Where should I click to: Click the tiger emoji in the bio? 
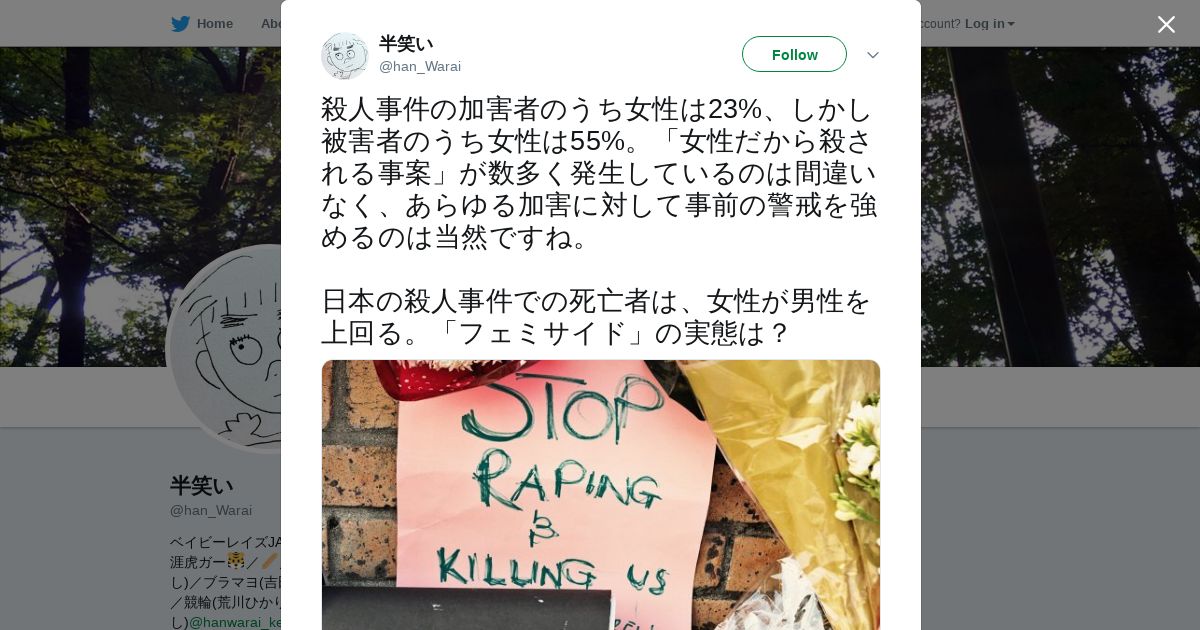pyautogui.click(x=236, y=561)
